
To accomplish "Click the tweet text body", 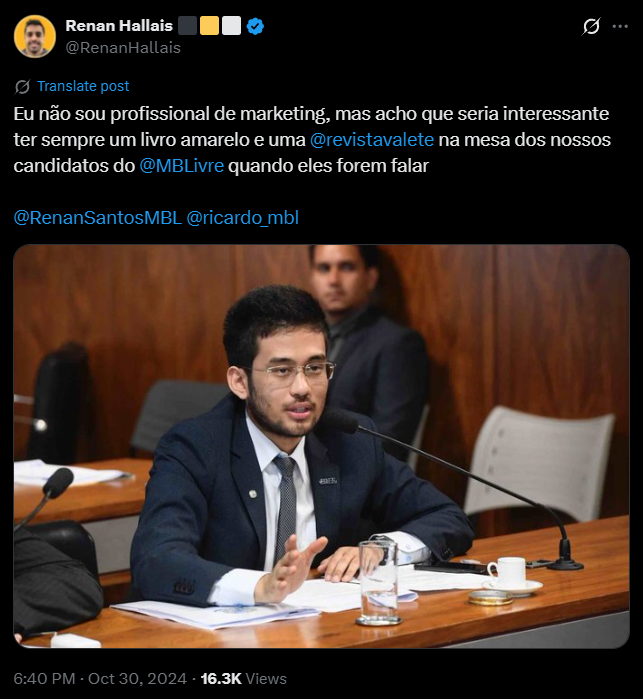I will [312, 140].
